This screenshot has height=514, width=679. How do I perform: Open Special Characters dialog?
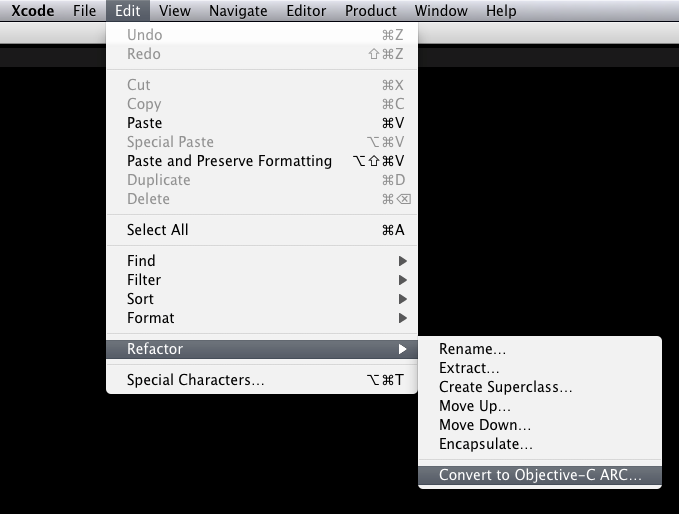196,380
